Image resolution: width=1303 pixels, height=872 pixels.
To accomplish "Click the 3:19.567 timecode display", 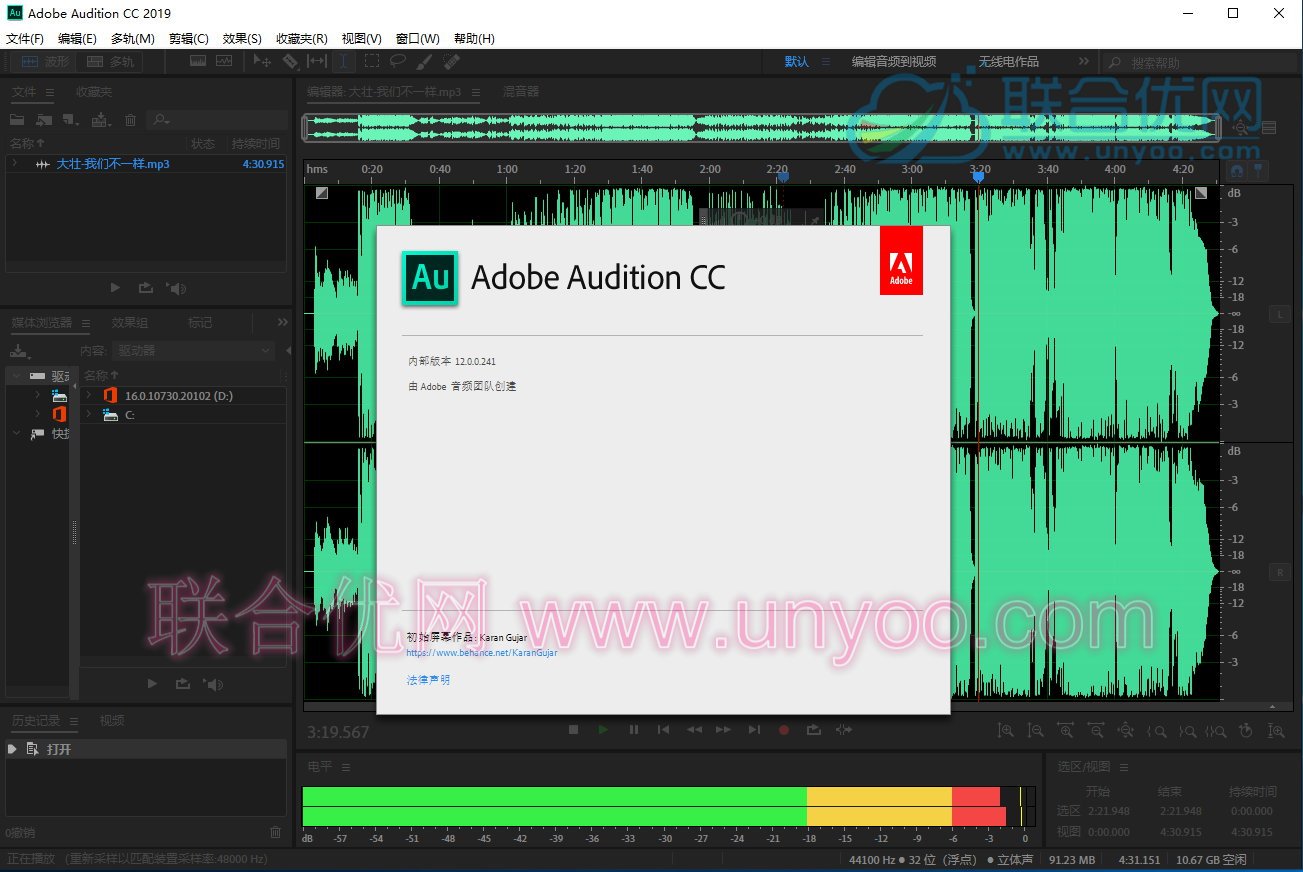I will tap(338, 732).
